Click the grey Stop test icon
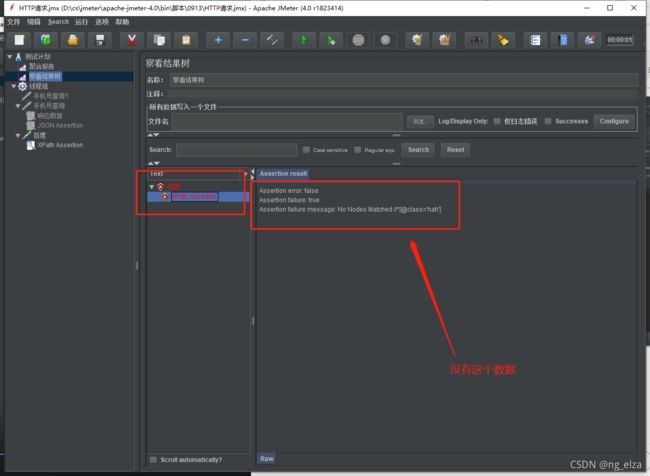The image size is (650, 476). tap(358, 40)
